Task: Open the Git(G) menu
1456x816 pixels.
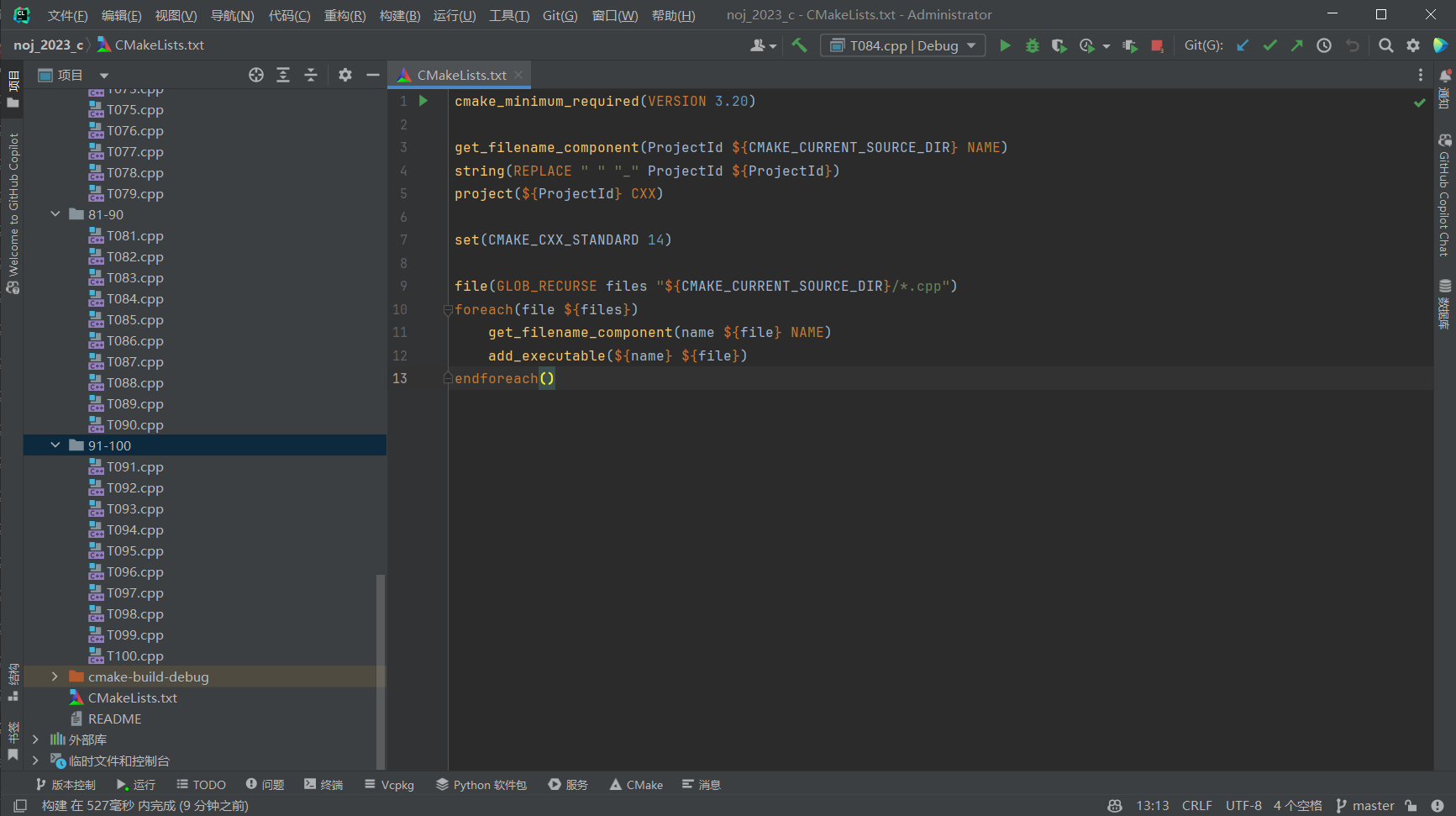Action: tap(560, 15)
